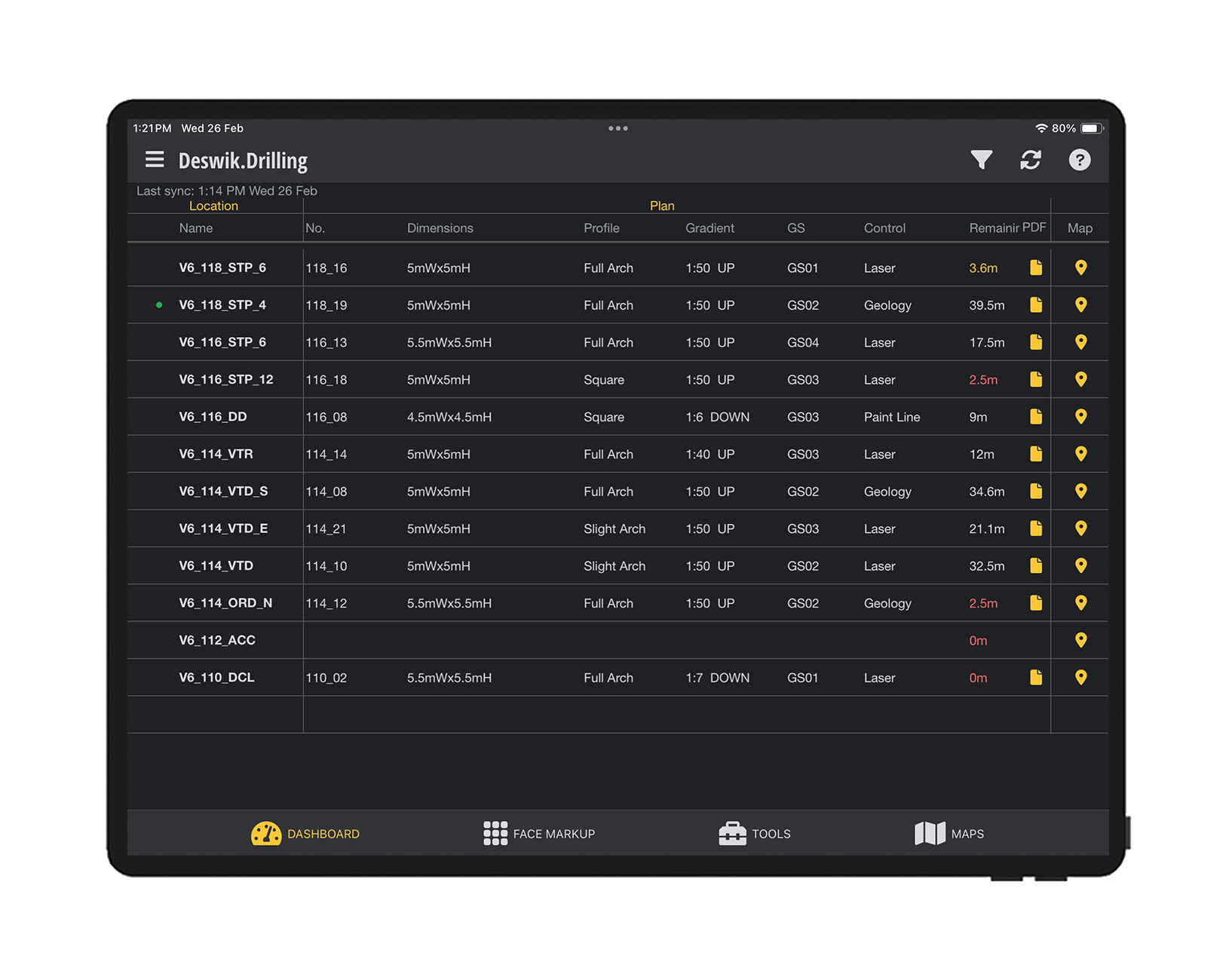Select the Remaining column header
This screenshot has height=980, width=1232.
click(x=994, y=228)
